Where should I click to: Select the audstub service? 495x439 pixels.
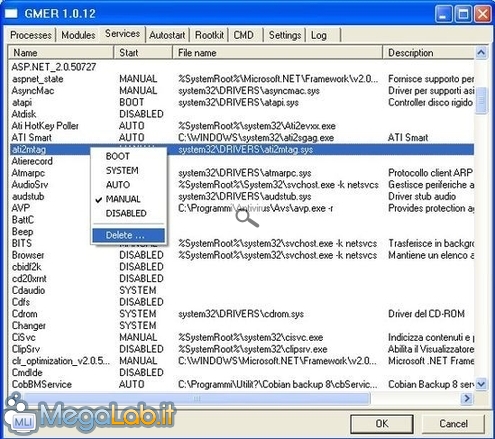28,196
